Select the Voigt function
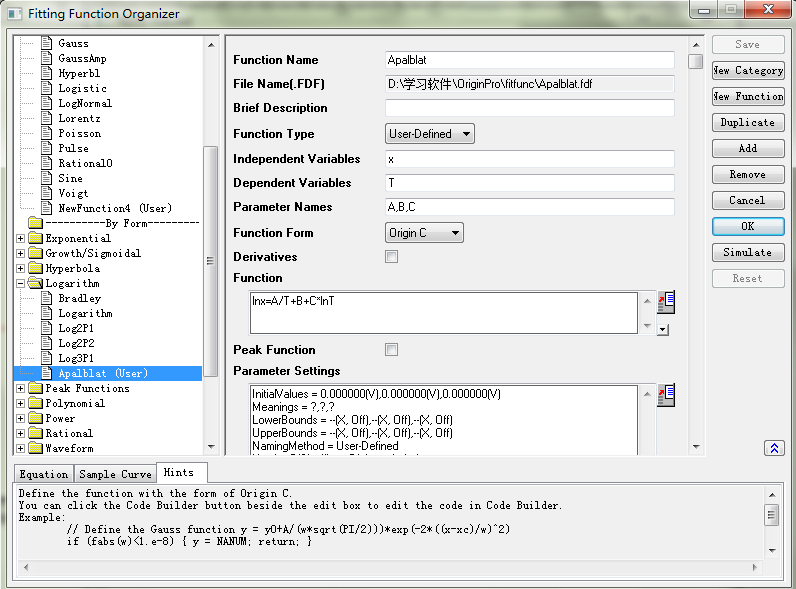 point(73,193)
